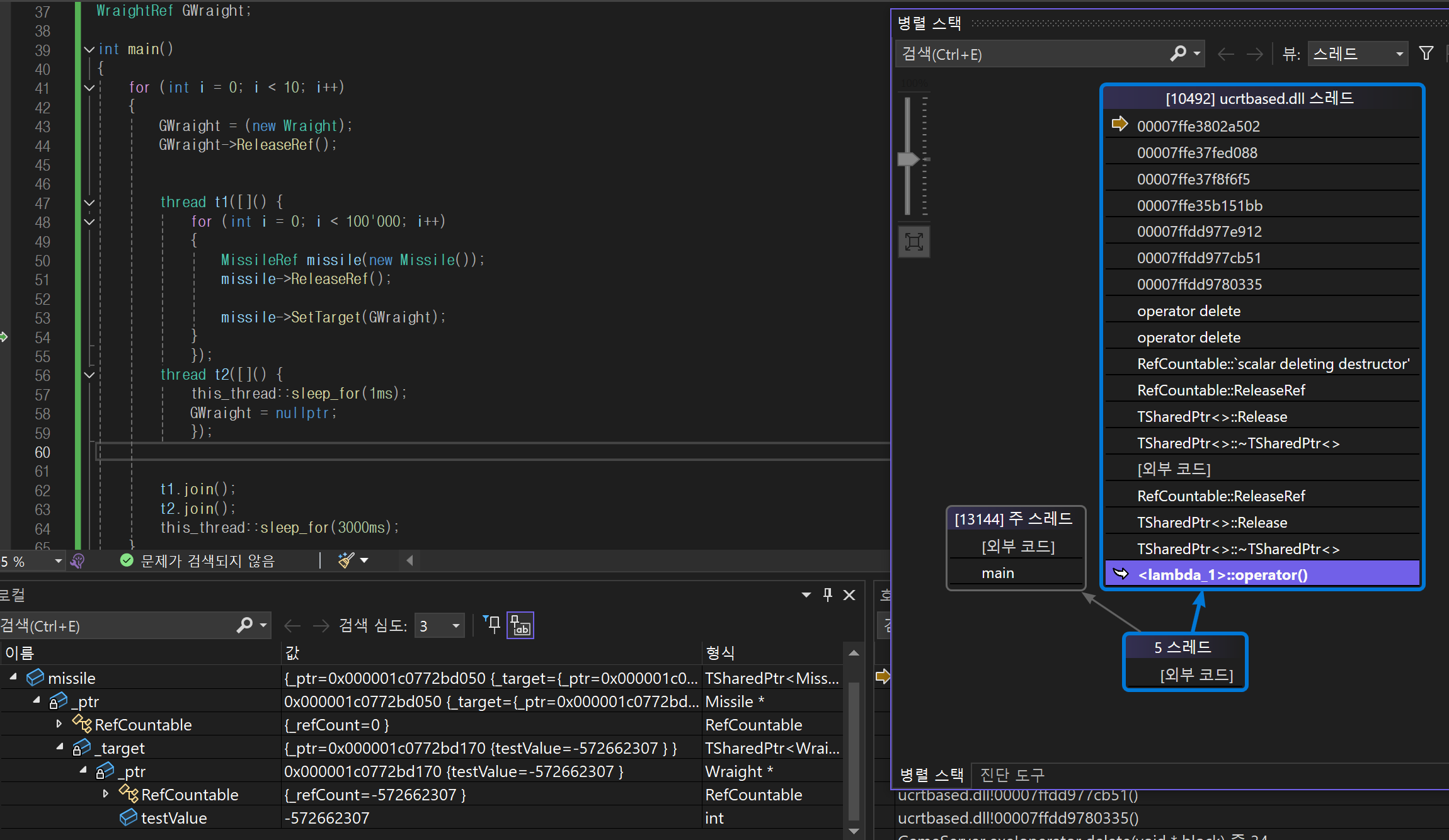
Task: Click the 값 column header in Locals
Action: [x=491, y=652]
